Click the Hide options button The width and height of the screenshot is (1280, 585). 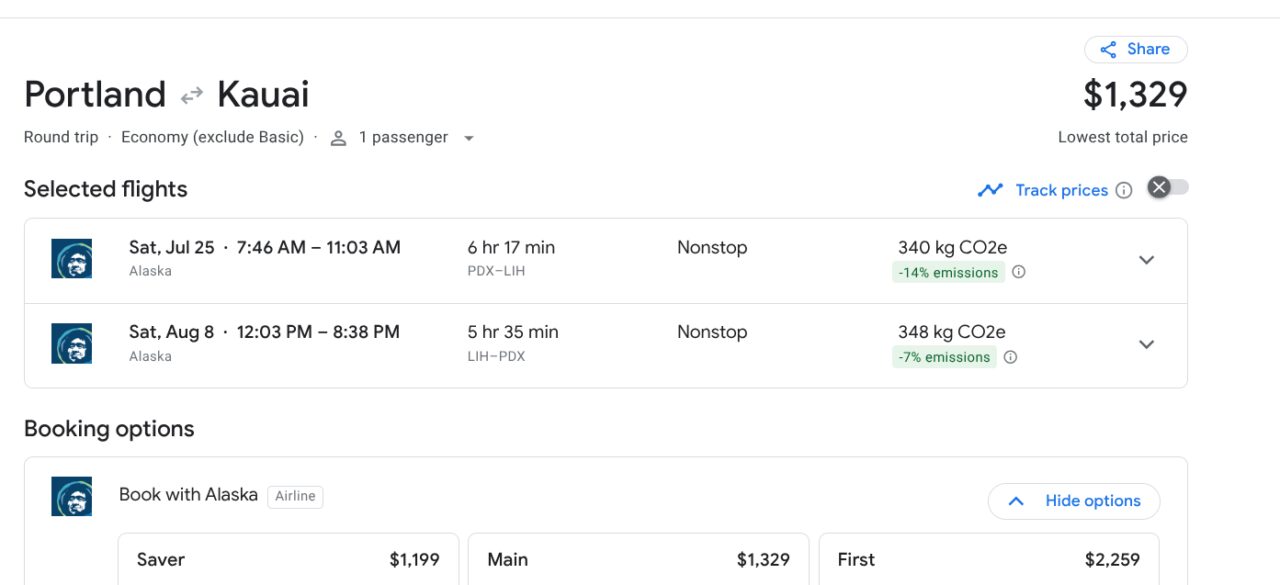(x=1074, y=501)
